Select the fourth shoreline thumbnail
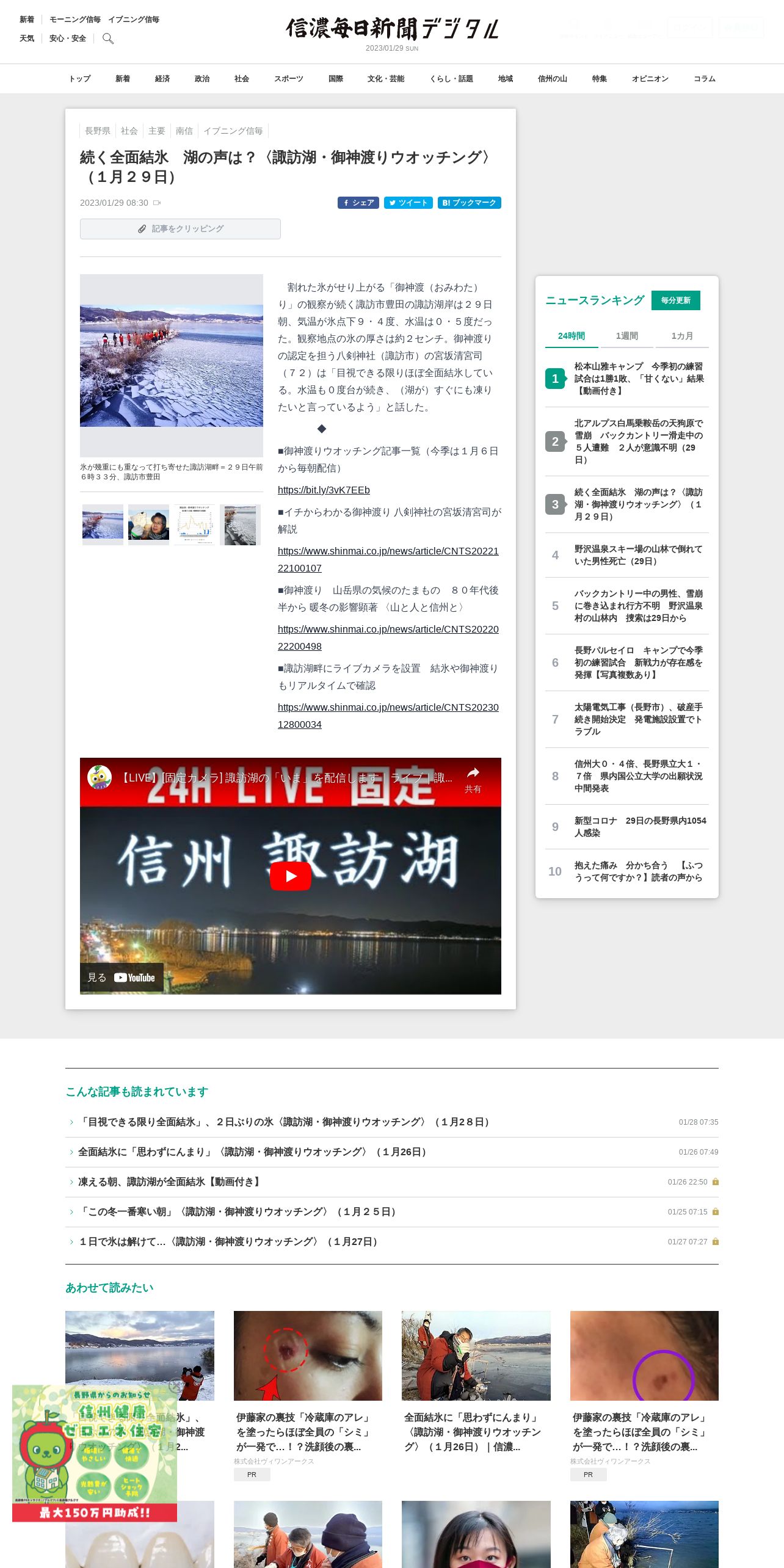Screen dimensions: 784x1568 pos(240,524)
